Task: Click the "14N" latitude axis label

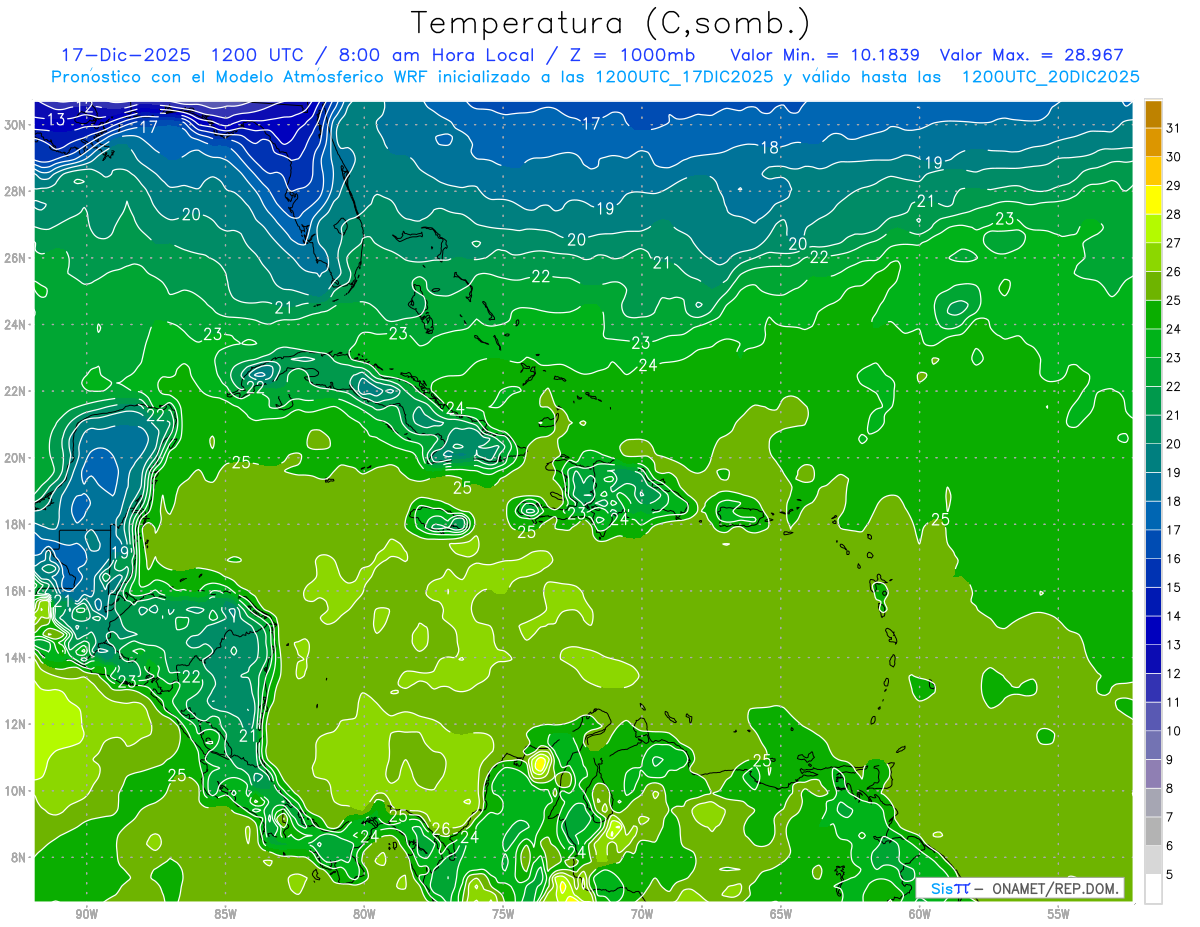Action: 16,658
